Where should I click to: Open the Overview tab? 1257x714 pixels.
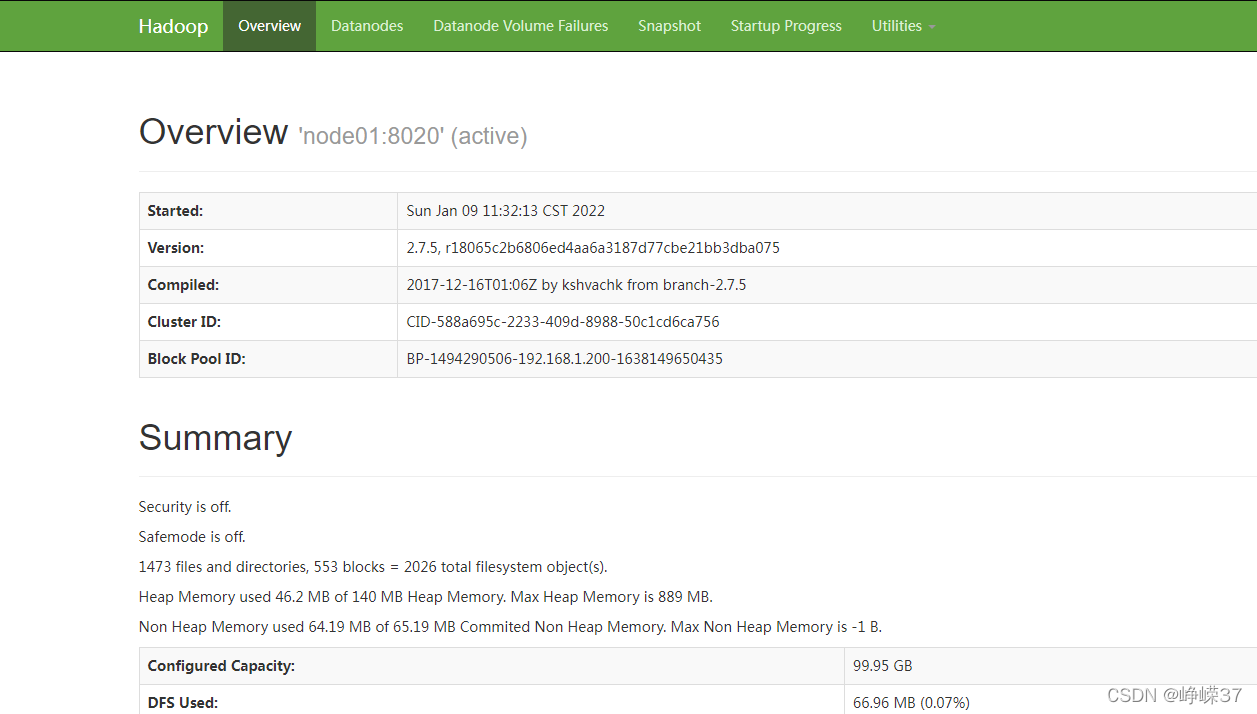click(269, 26)
